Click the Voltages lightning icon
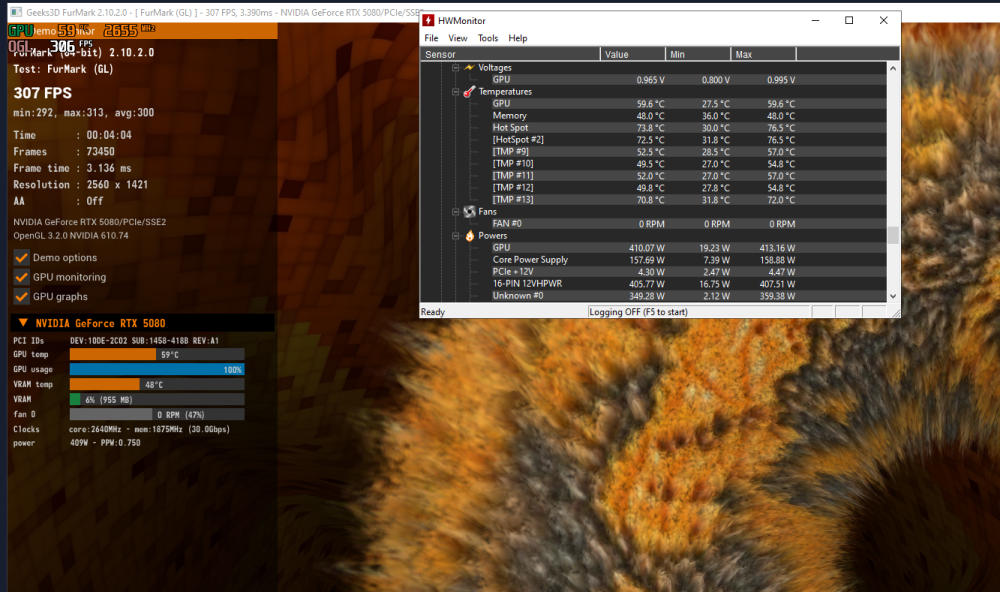Screen dimensions: 1000x592 (469, 67)
